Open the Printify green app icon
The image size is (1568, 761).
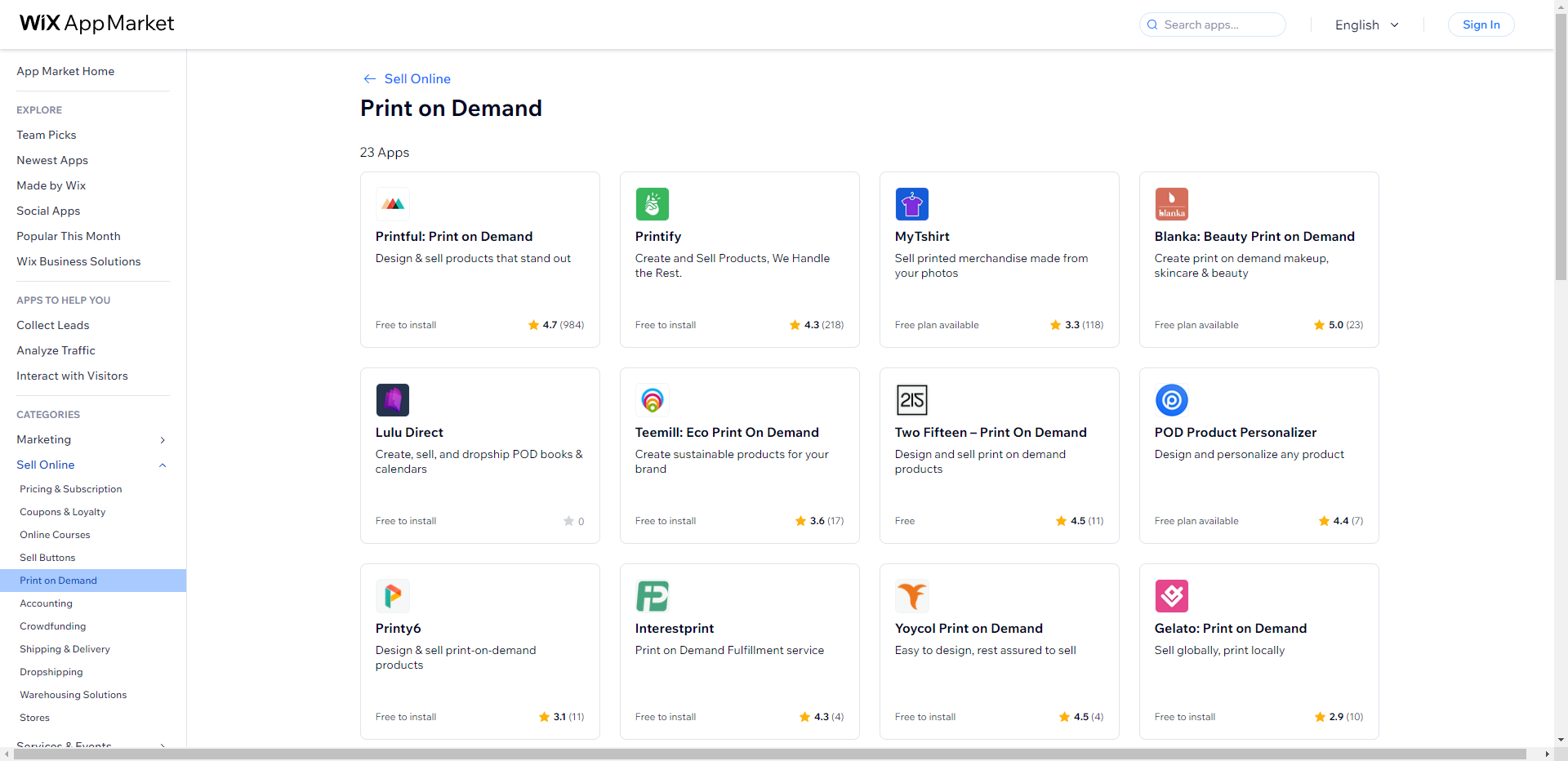click(x=652, y=204)
